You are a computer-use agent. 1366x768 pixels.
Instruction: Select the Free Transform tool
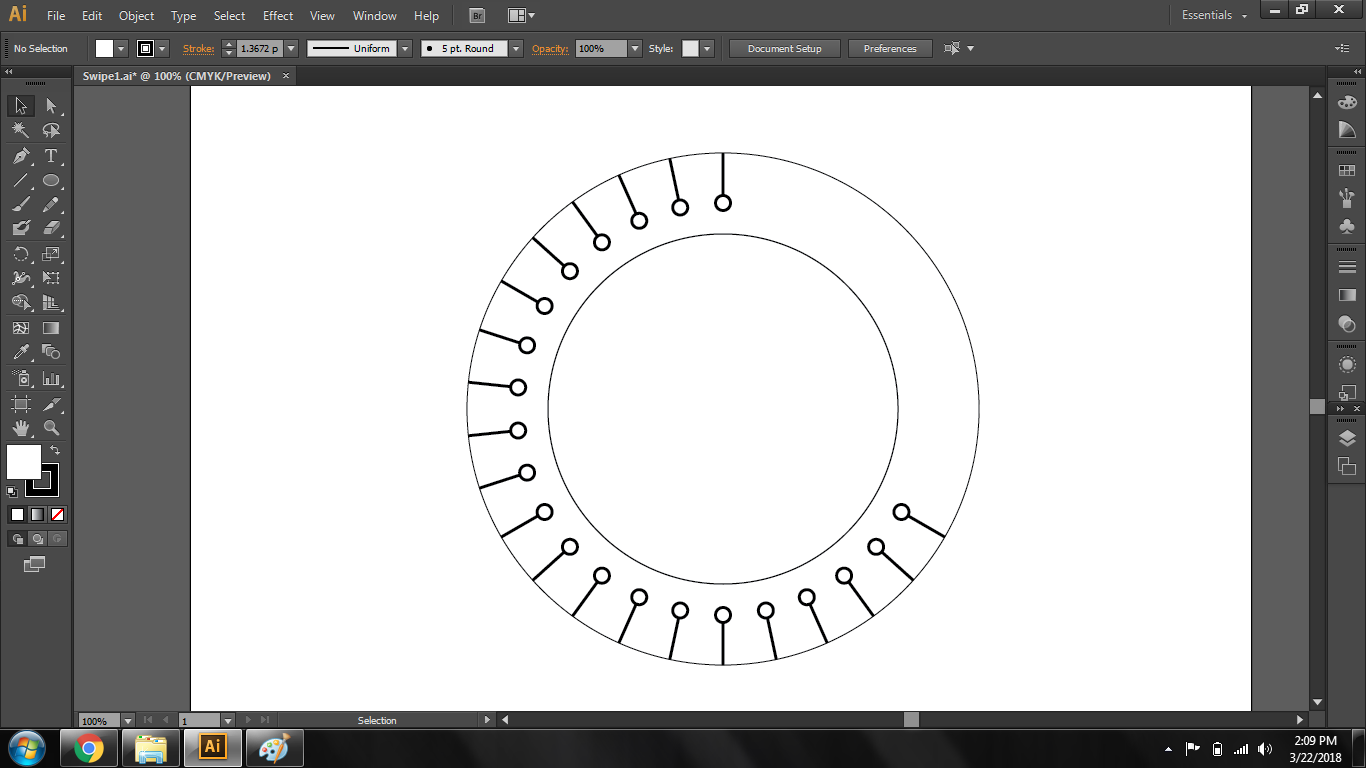(51, 278)
